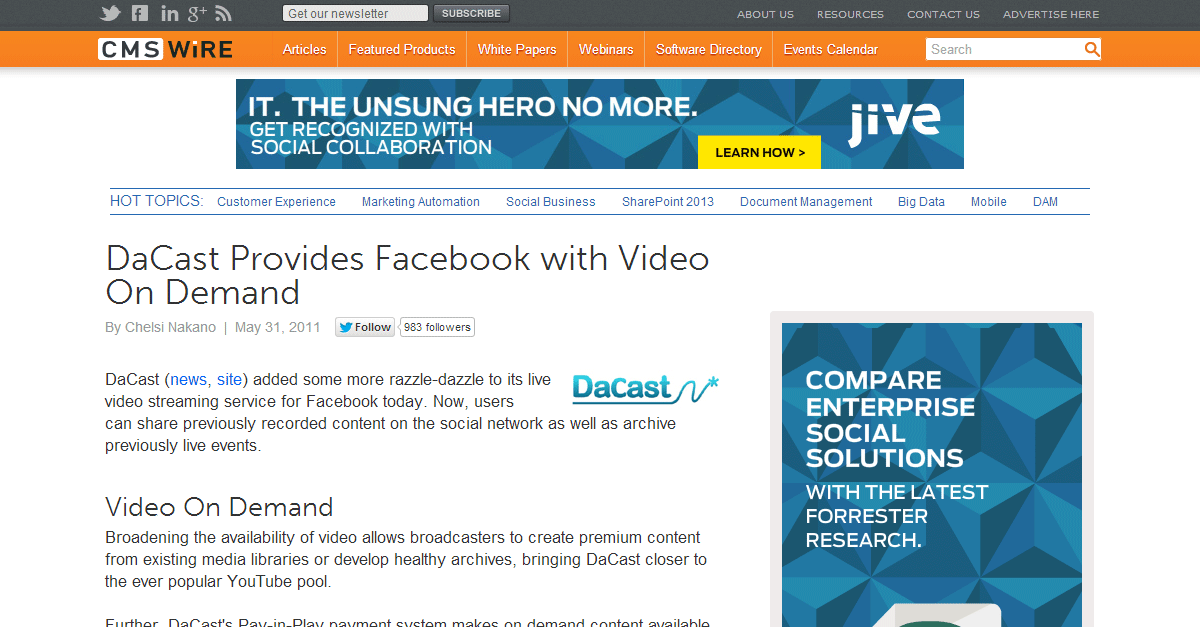Open the RSS feed icon
The height and width of the screenshot is (627, 1200).
point(223,13)
